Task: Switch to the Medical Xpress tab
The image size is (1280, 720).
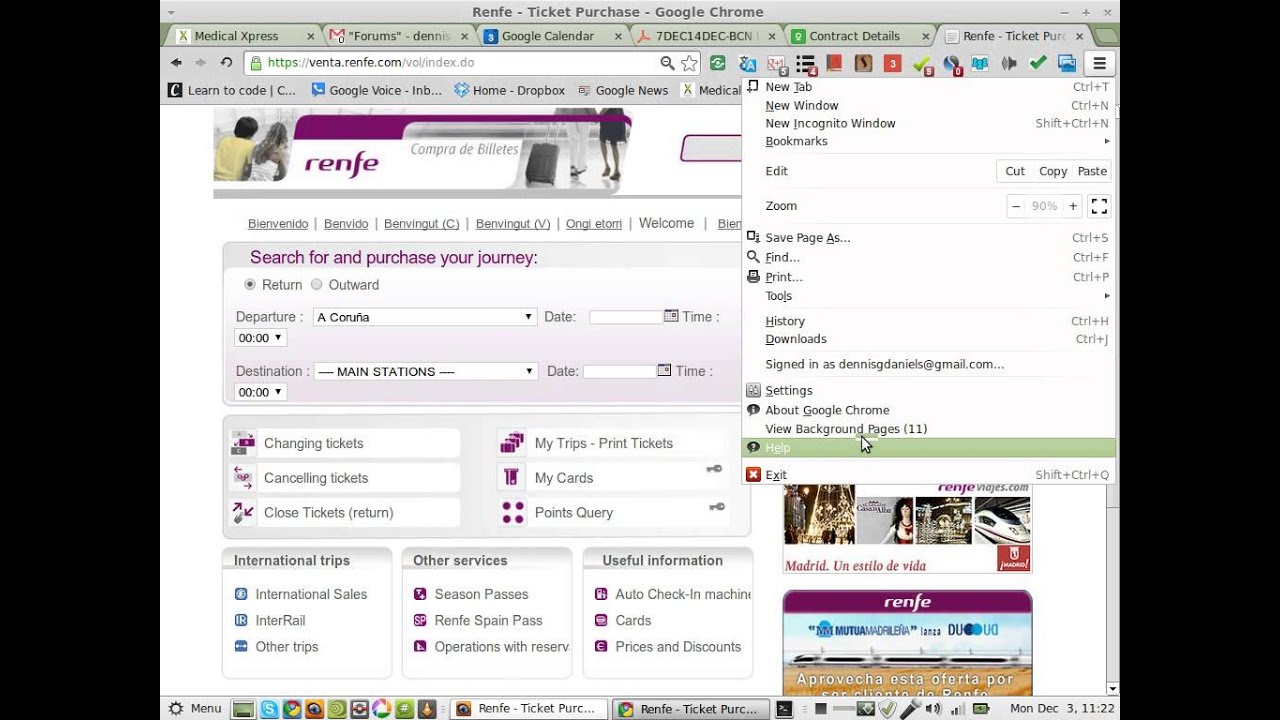Action: pos(242,36)
